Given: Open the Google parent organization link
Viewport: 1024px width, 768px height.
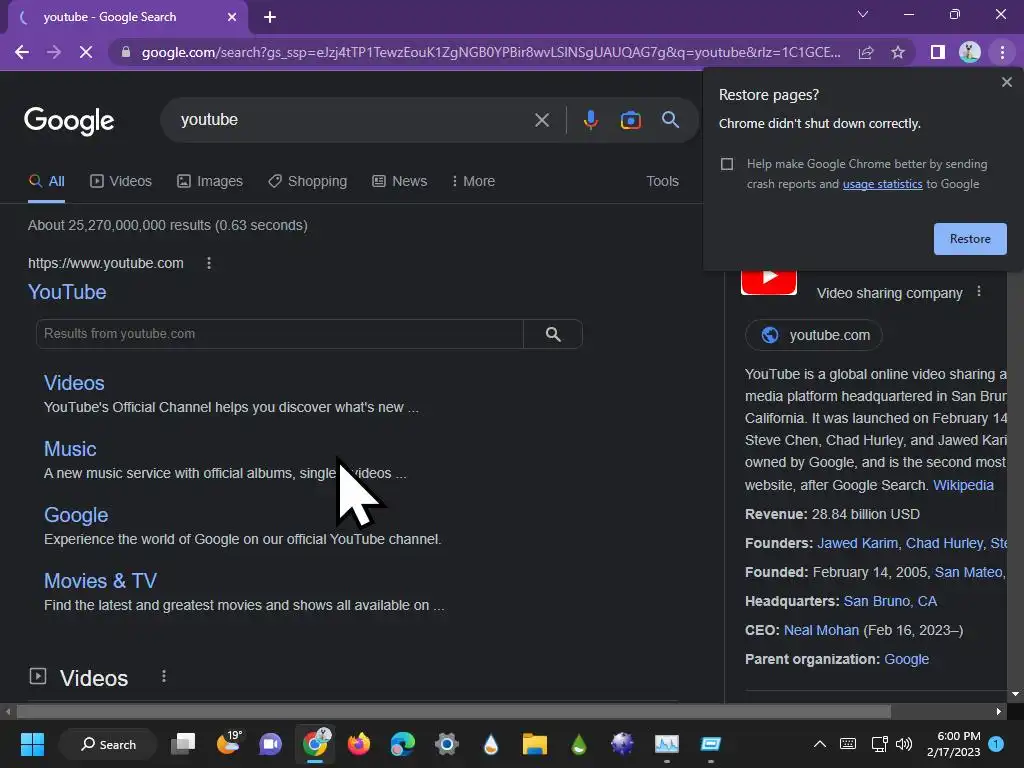Looking at the screenshot, I should pyautogui.click(x=906, y=659).
